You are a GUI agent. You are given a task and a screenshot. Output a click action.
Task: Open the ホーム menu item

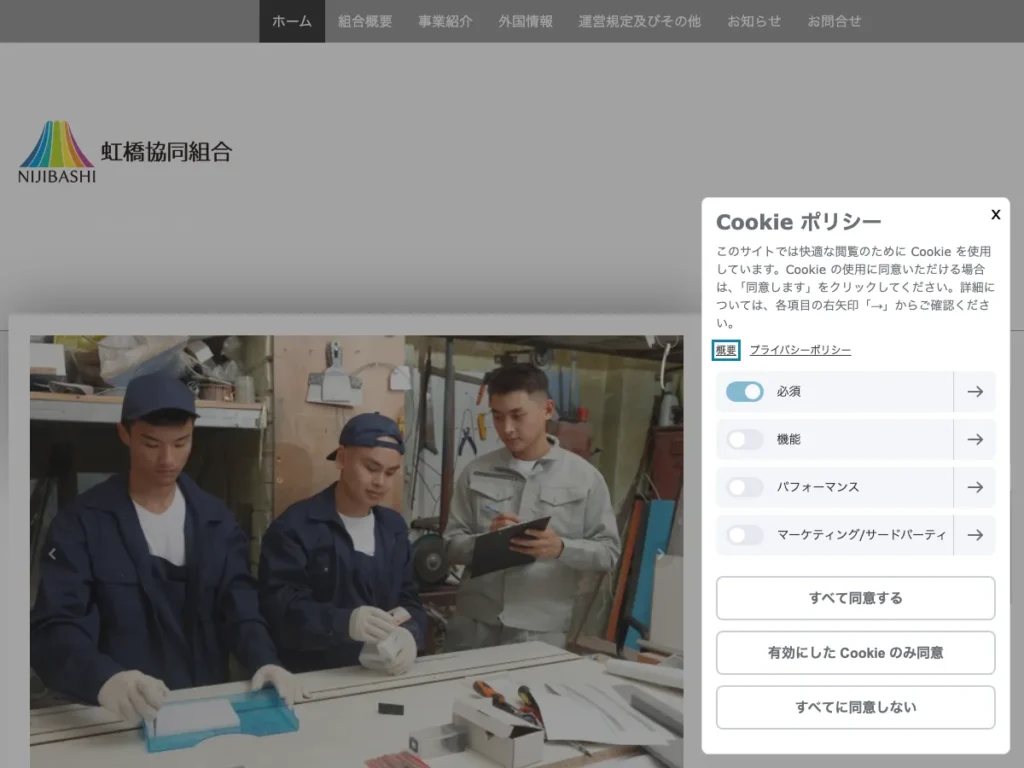pyautogui.click(x=292, y=21)
